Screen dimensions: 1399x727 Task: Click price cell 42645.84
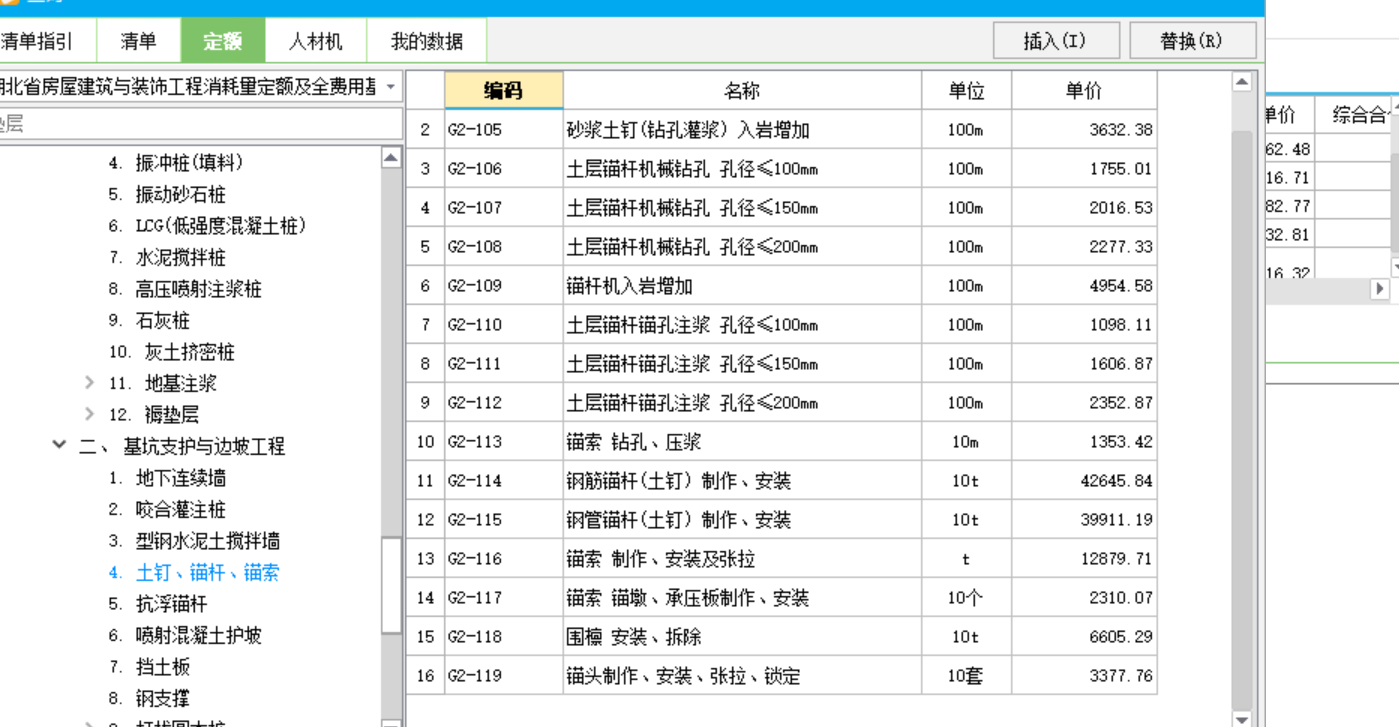point(1084,480)
